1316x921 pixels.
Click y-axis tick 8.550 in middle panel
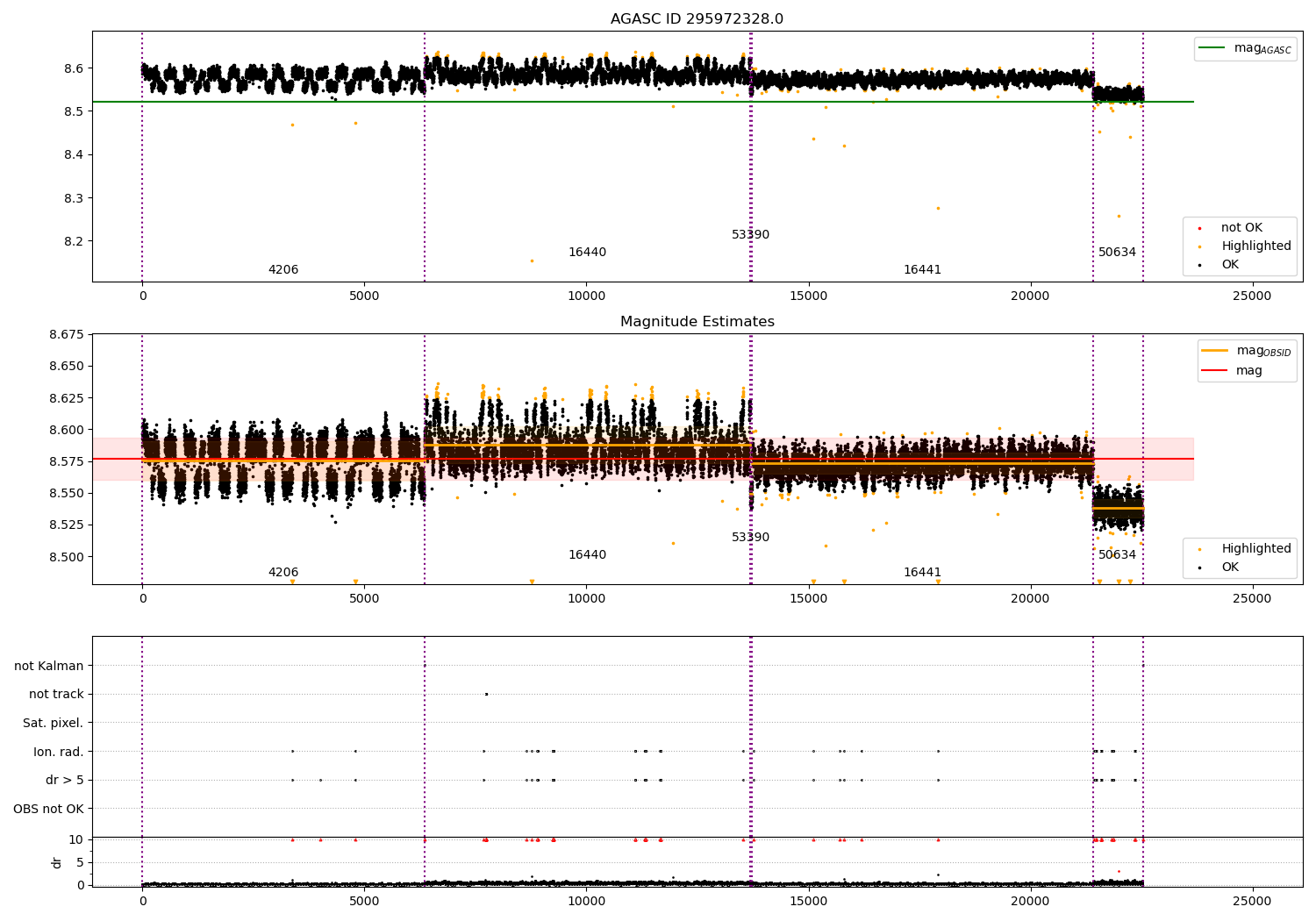point(67,493)
